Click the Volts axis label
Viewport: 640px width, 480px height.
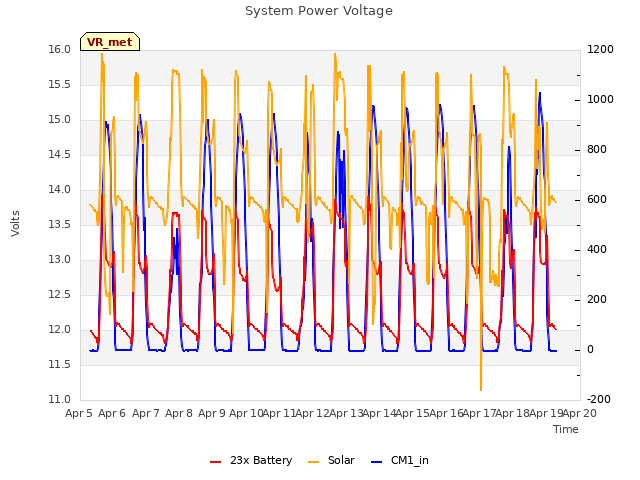(16, 223)
